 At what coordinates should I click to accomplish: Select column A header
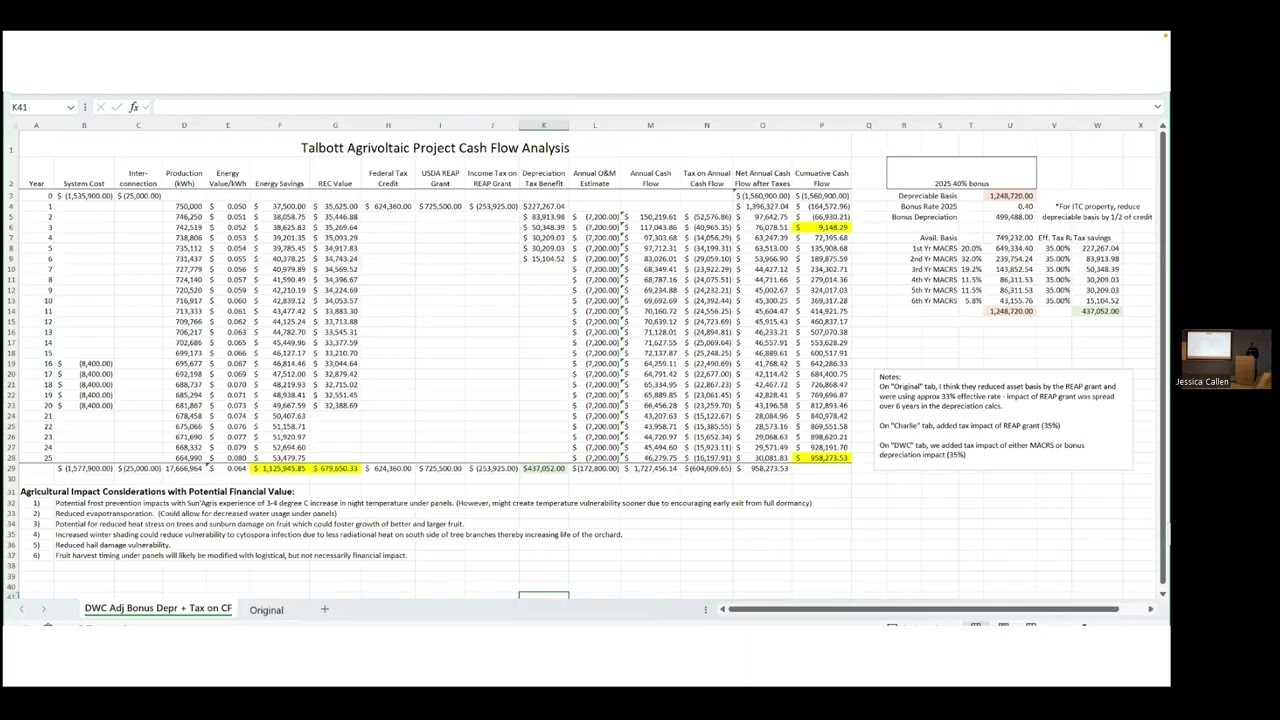tap(36, 126)
